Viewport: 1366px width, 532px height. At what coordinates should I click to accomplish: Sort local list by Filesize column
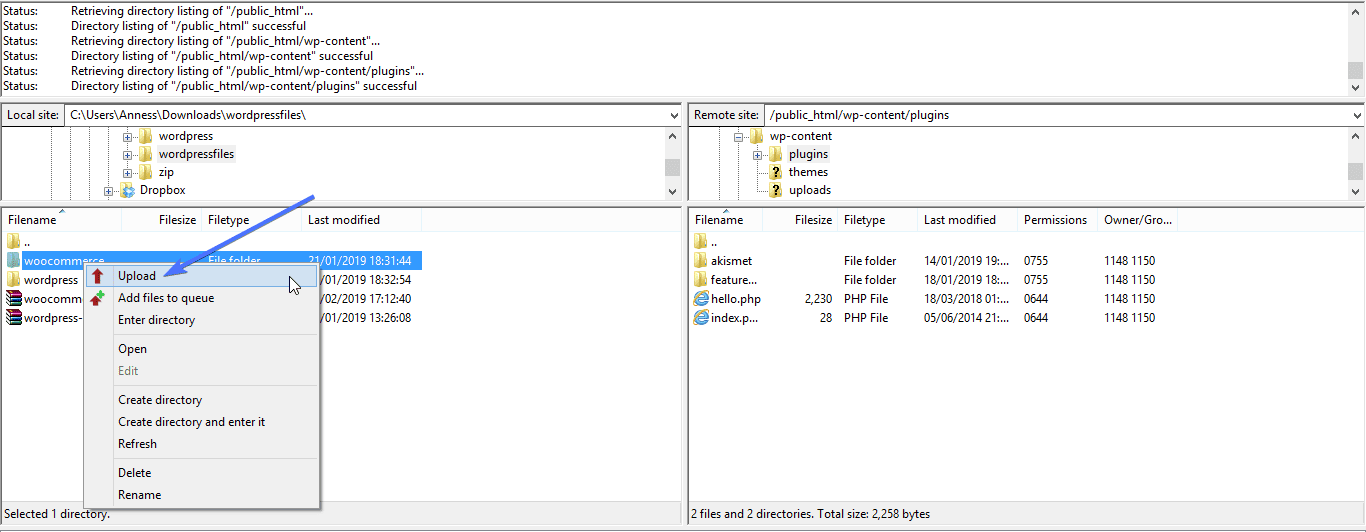click(162, 220)
